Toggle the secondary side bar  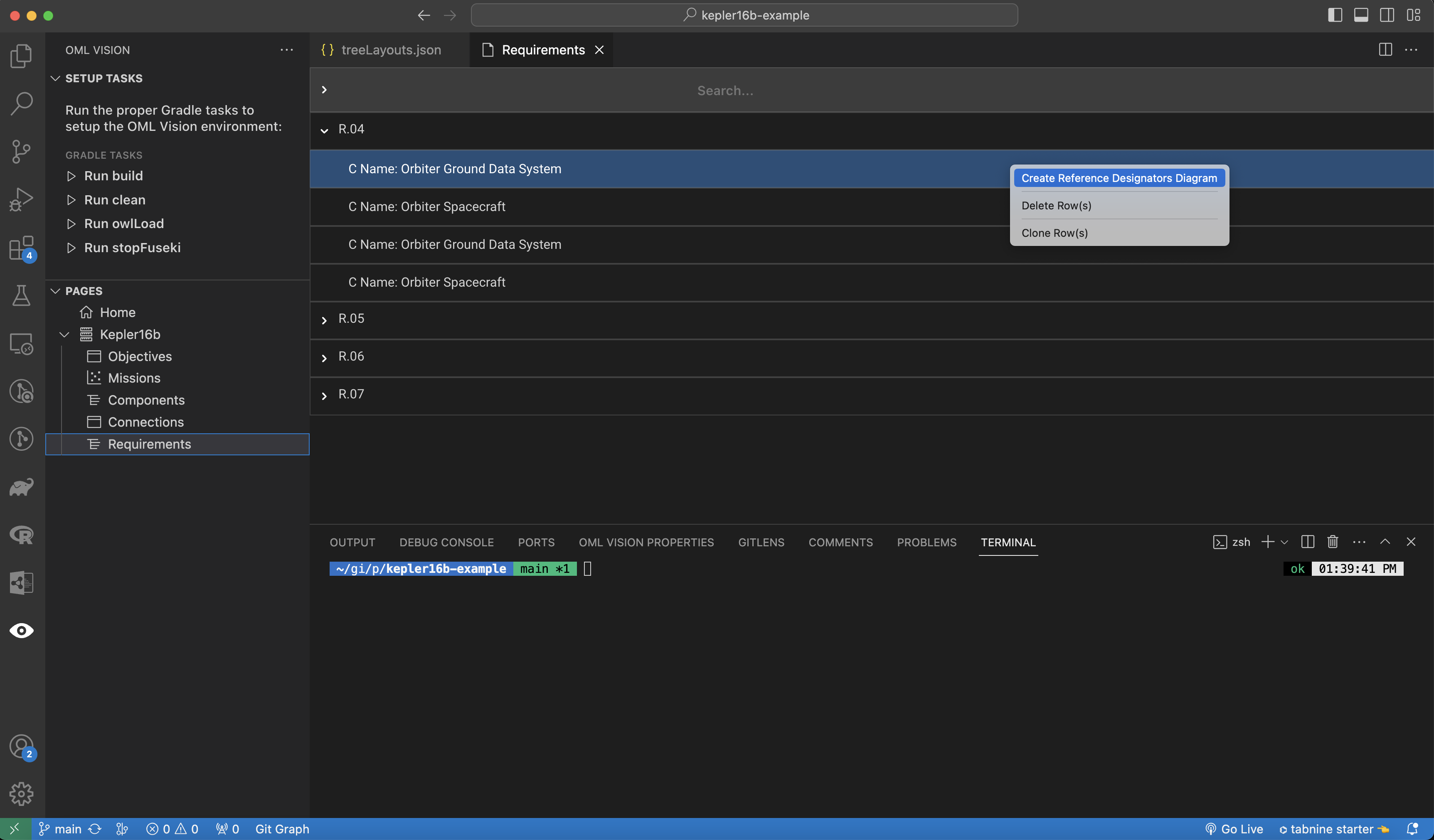pyautogui.click(x=1387, y=15)
